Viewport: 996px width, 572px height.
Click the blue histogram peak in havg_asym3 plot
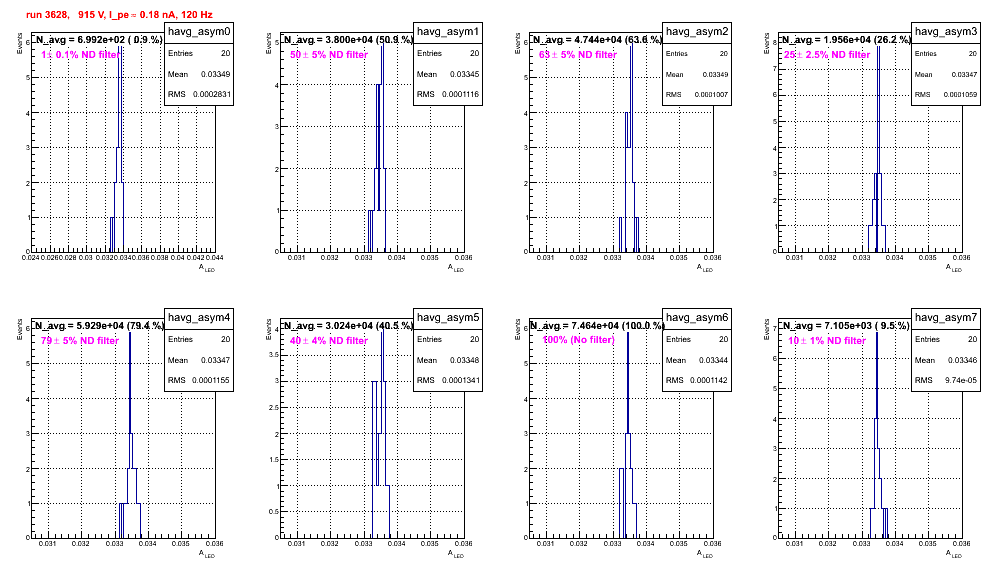[x=878, y=48]
